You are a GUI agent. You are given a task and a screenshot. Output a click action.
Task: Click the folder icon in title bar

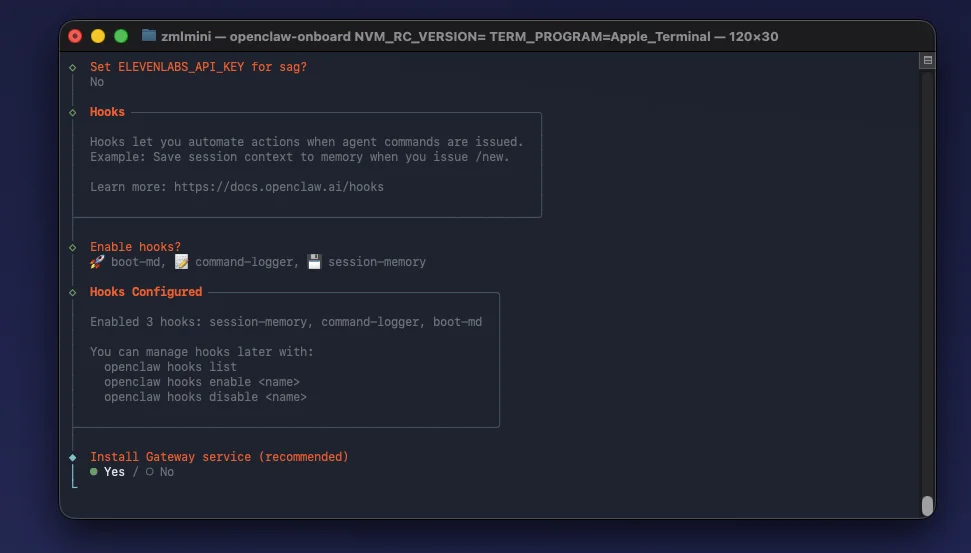[149, 36]
